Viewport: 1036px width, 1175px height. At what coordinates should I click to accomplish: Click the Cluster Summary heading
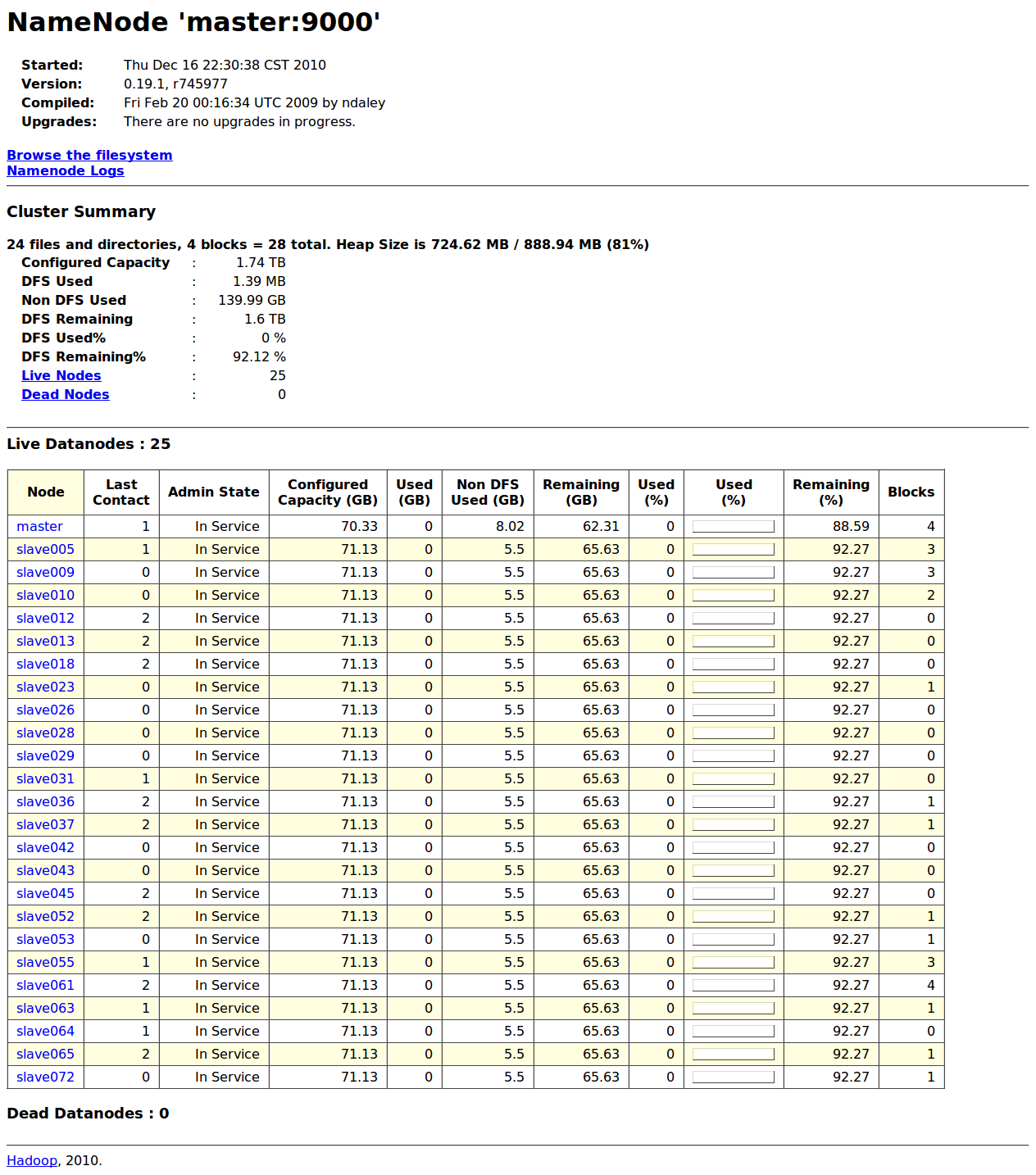coord(81,211)
